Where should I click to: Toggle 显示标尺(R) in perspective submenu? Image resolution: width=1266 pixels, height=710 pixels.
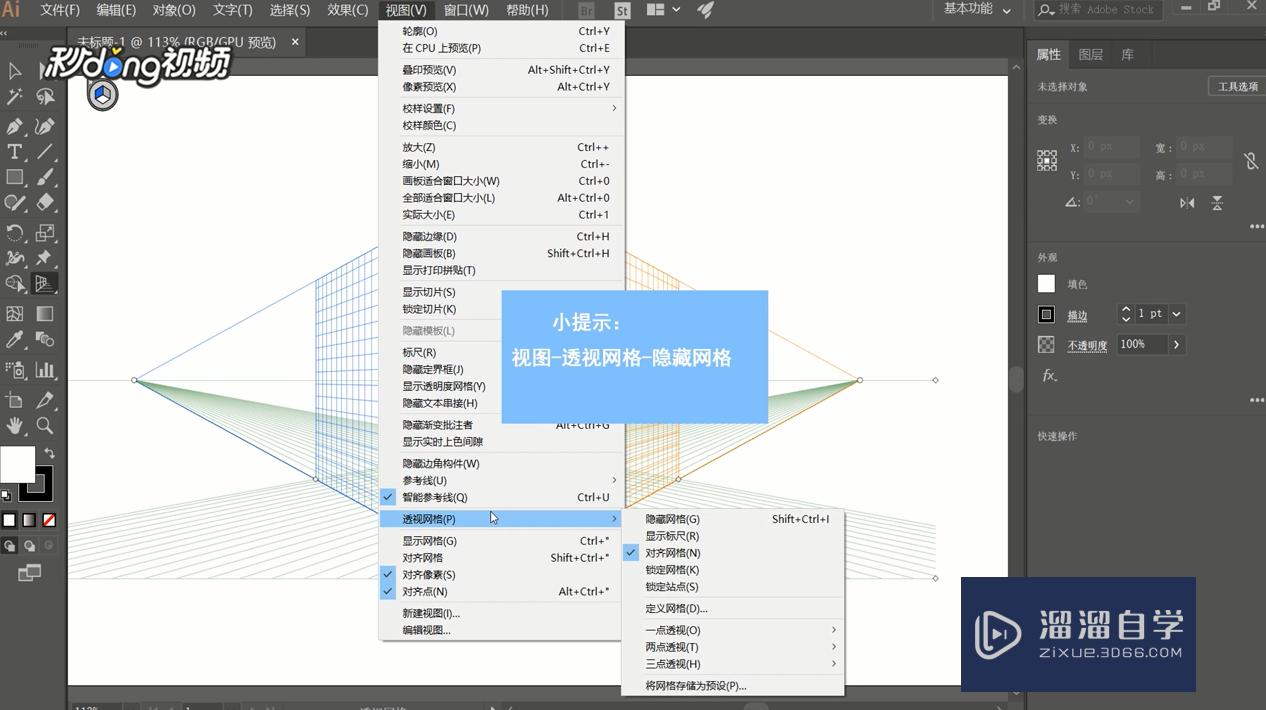733,536
